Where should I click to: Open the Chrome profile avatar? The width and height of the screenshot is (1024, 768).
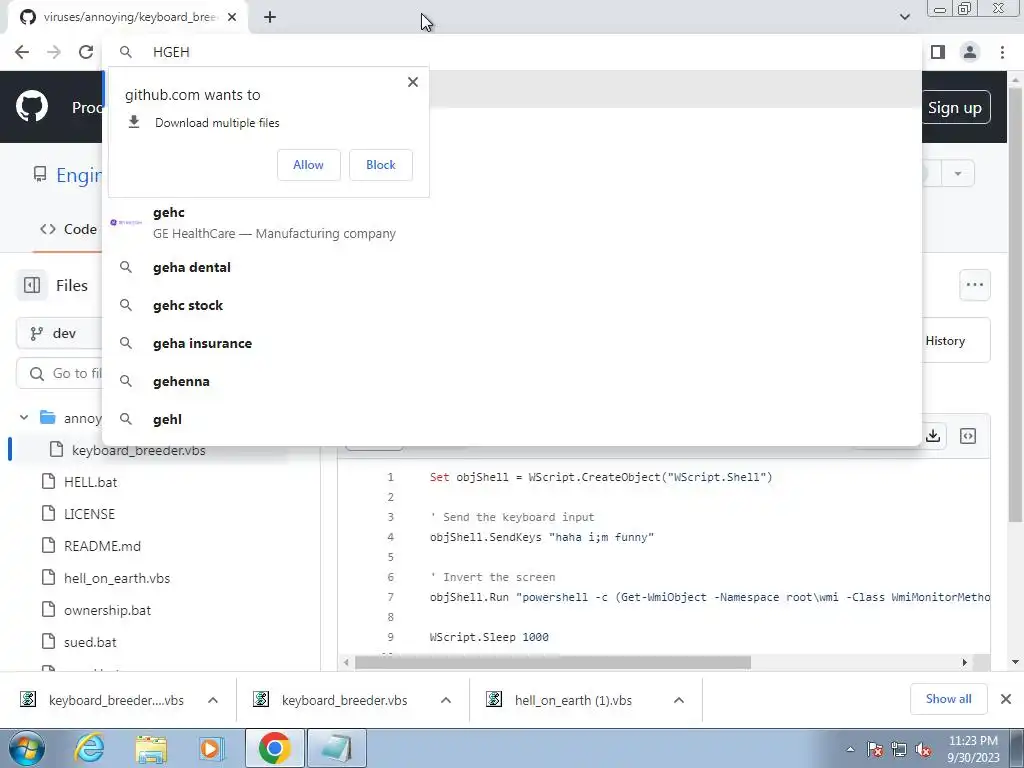pos(970,52)
